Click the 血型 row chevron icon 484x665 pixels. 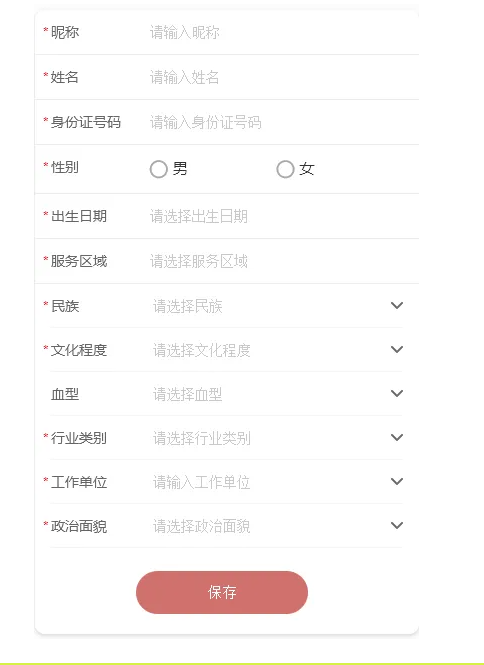pos(397,394)
